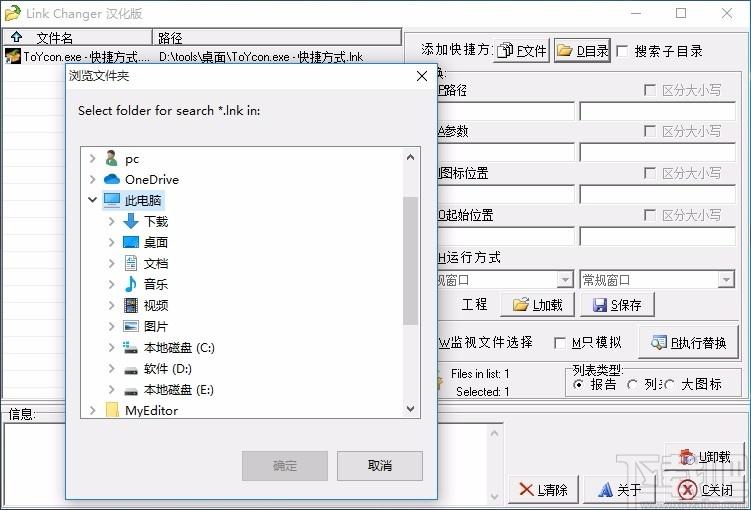
Task: Add shortcut files with F文件 button
Action: (522, 50)
